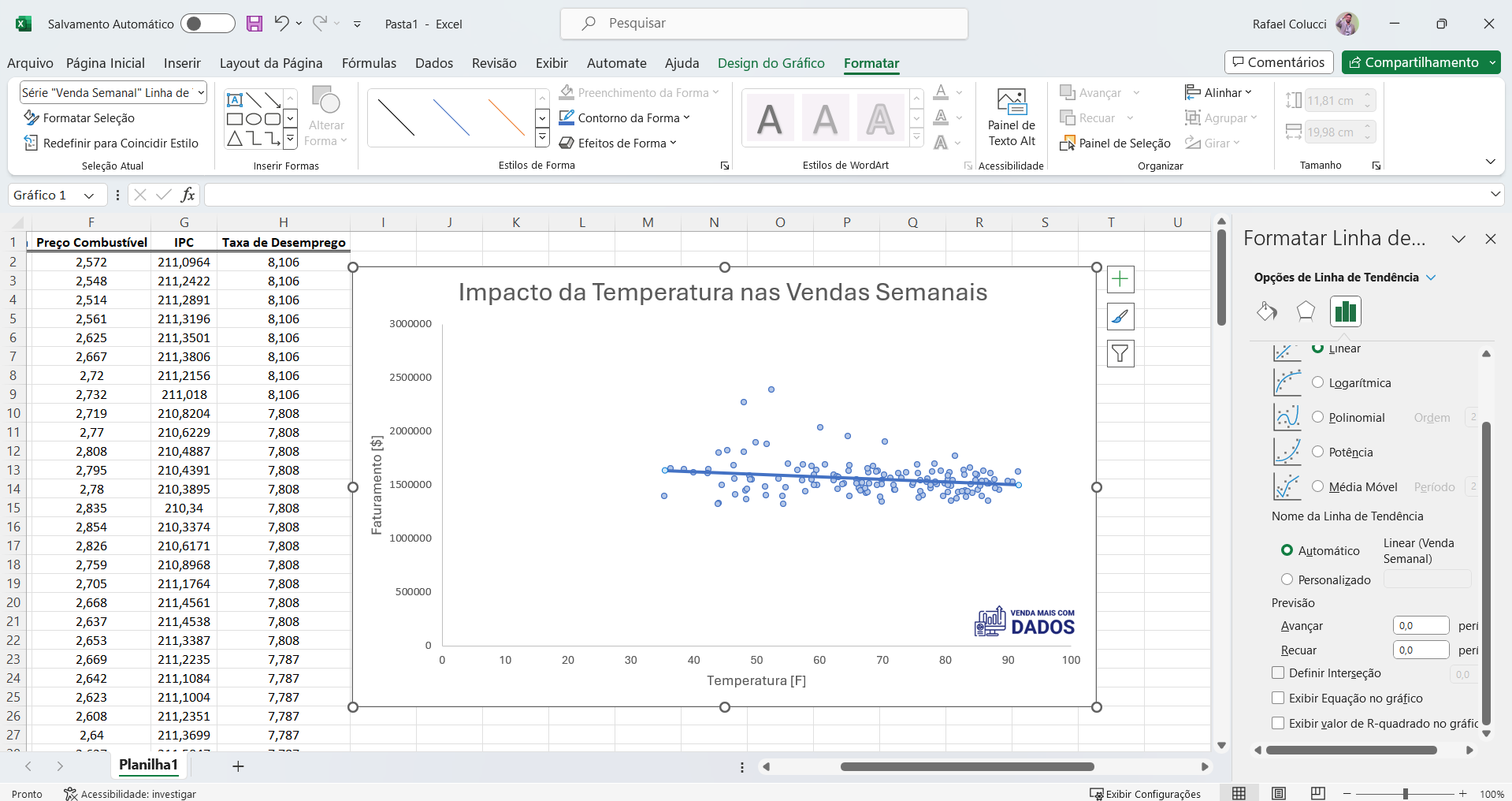Open Chart Styles with the brush icon
1512x801 pixels.
click(1120, 316)
